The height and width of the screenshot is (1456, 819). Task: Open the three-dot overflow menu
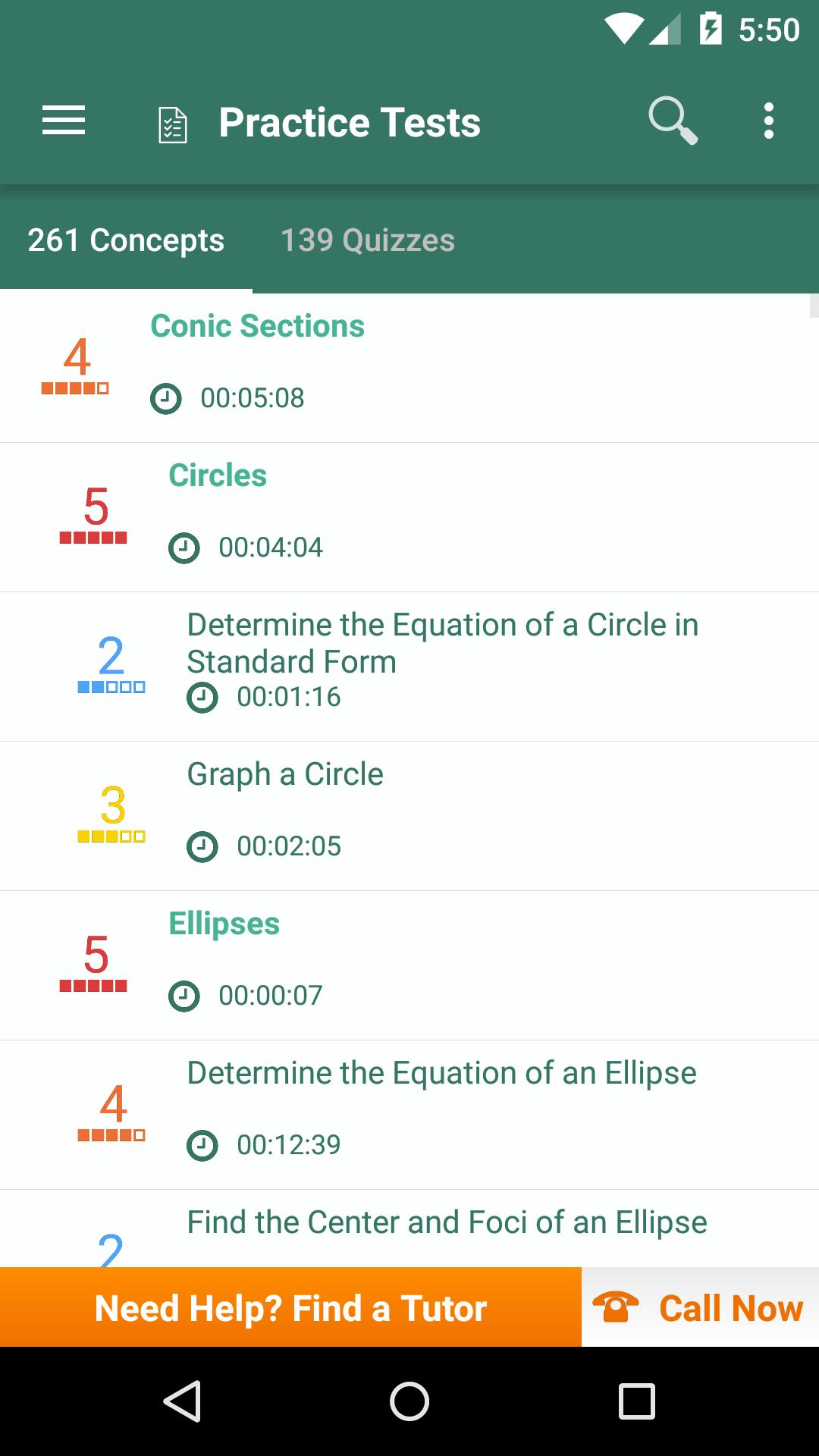pos(768,121)
